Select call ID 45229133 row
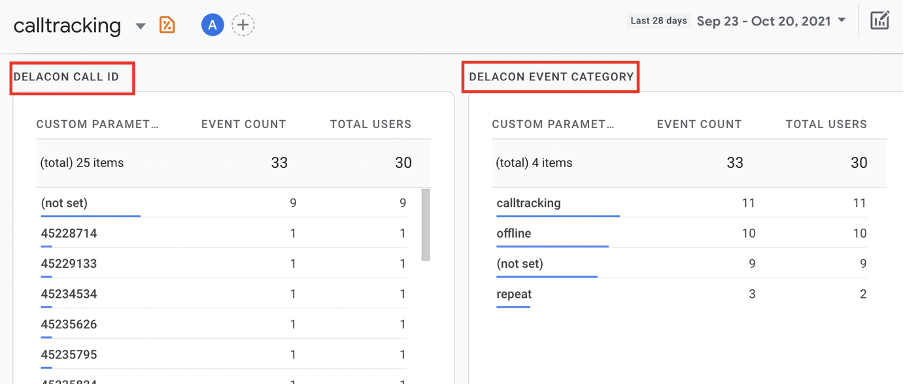Viewport: 904px width, 384px height. [x=224, y=263]
